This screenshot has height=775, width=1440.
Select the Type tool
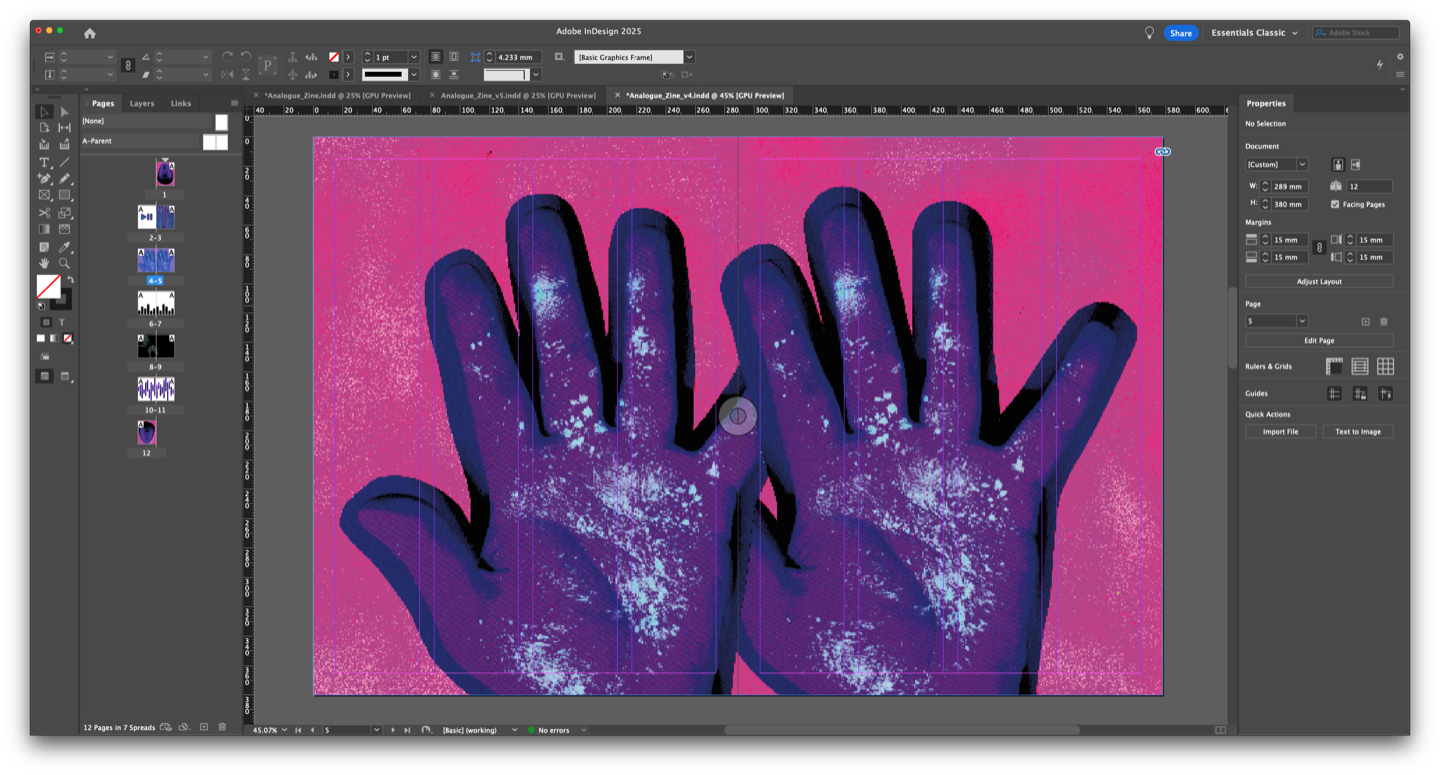[x=44, y=162]
